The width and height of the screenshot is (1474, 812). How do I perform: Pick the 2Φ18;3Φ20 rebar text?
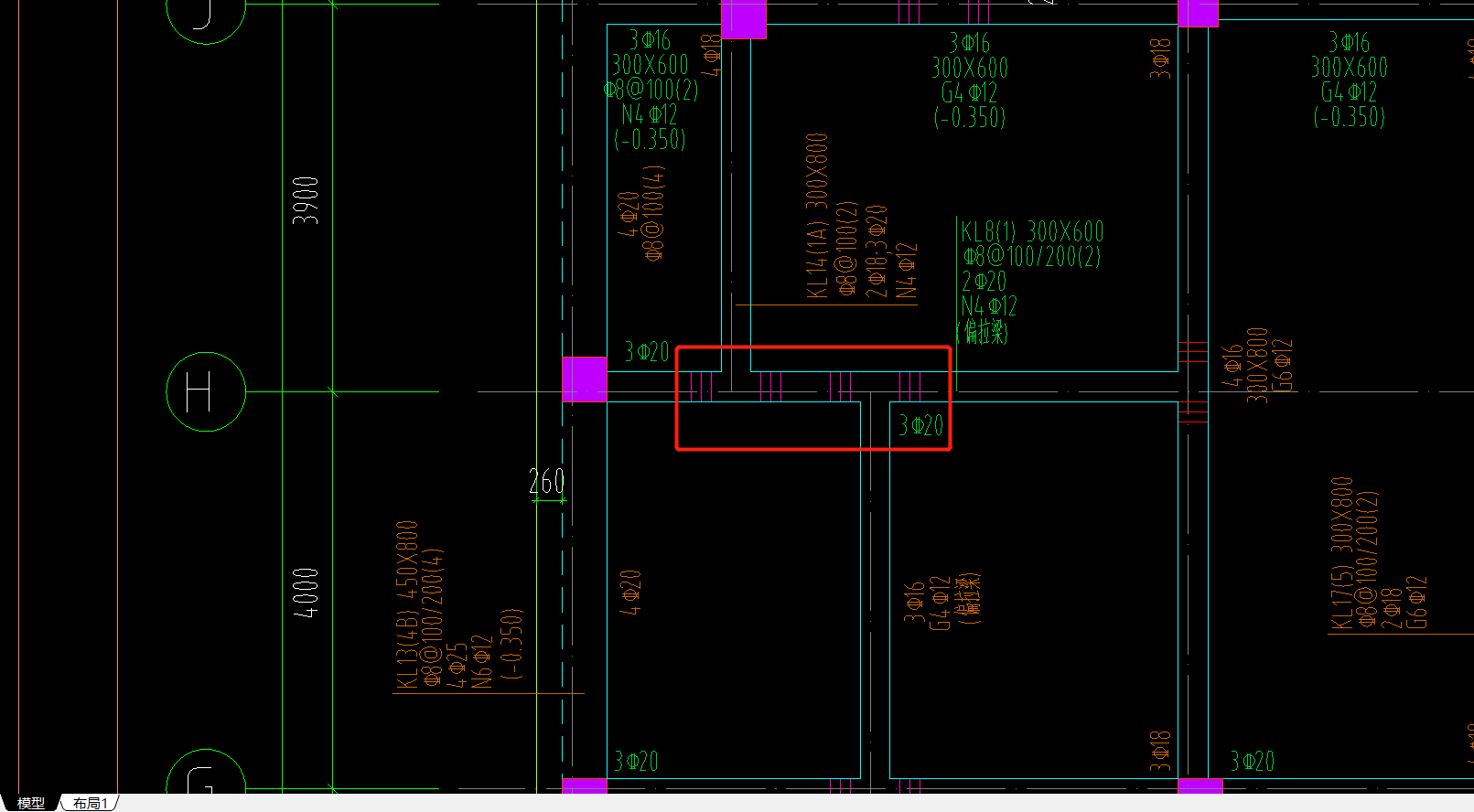(877, 251)
